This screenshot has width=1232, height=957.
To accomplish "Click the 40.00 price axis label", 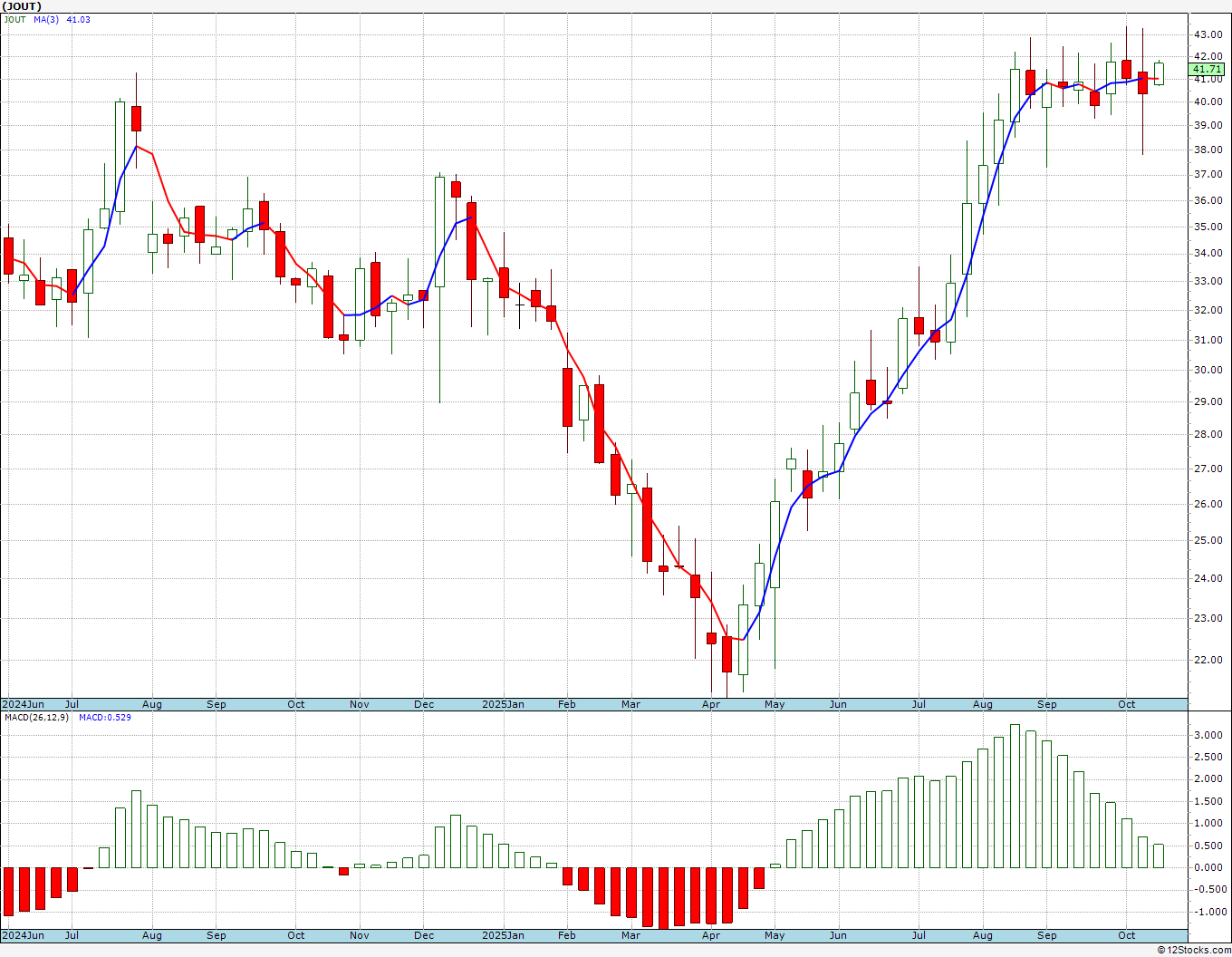I will (x=1208, y=101).
